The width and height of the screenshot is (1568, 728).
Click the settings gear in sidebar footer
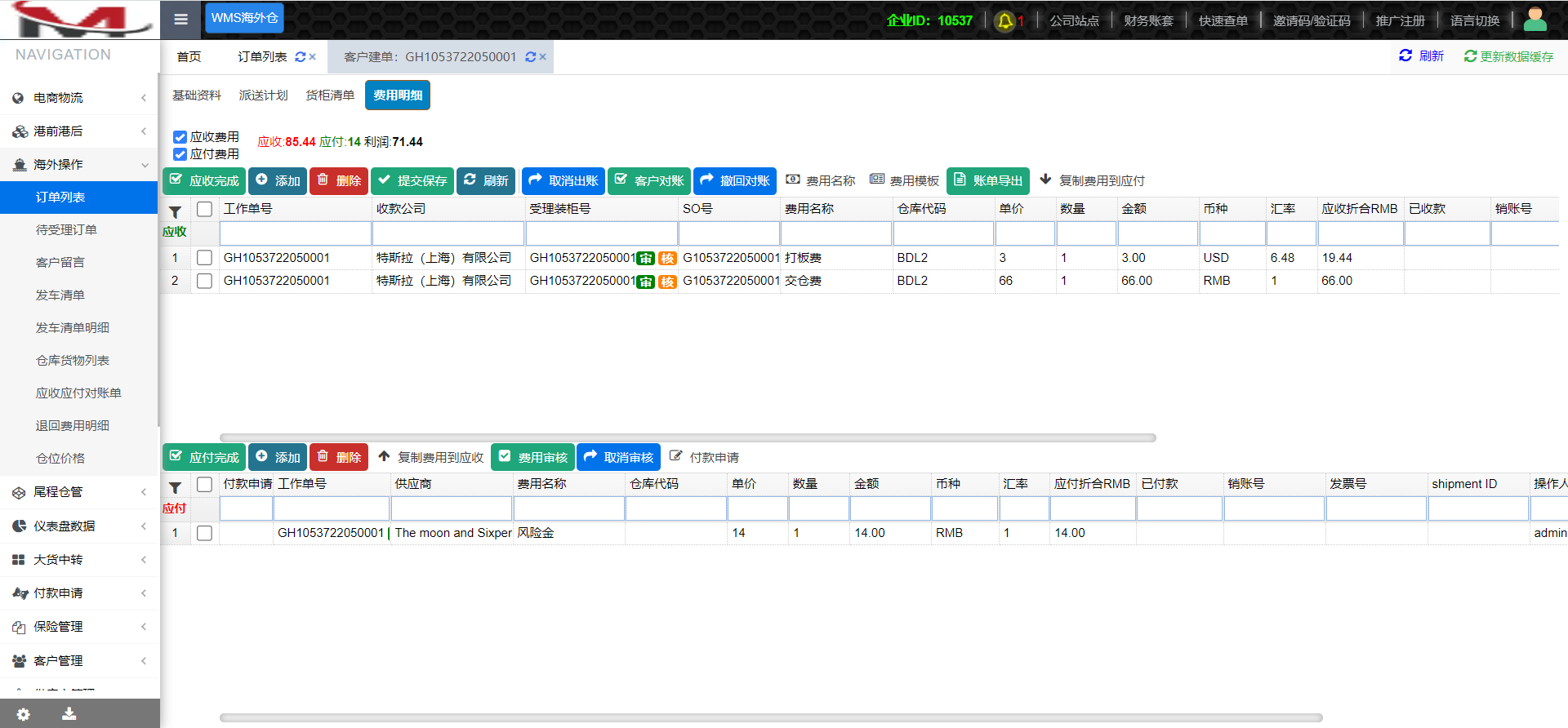pyautogui.click(x=23, y=714)
